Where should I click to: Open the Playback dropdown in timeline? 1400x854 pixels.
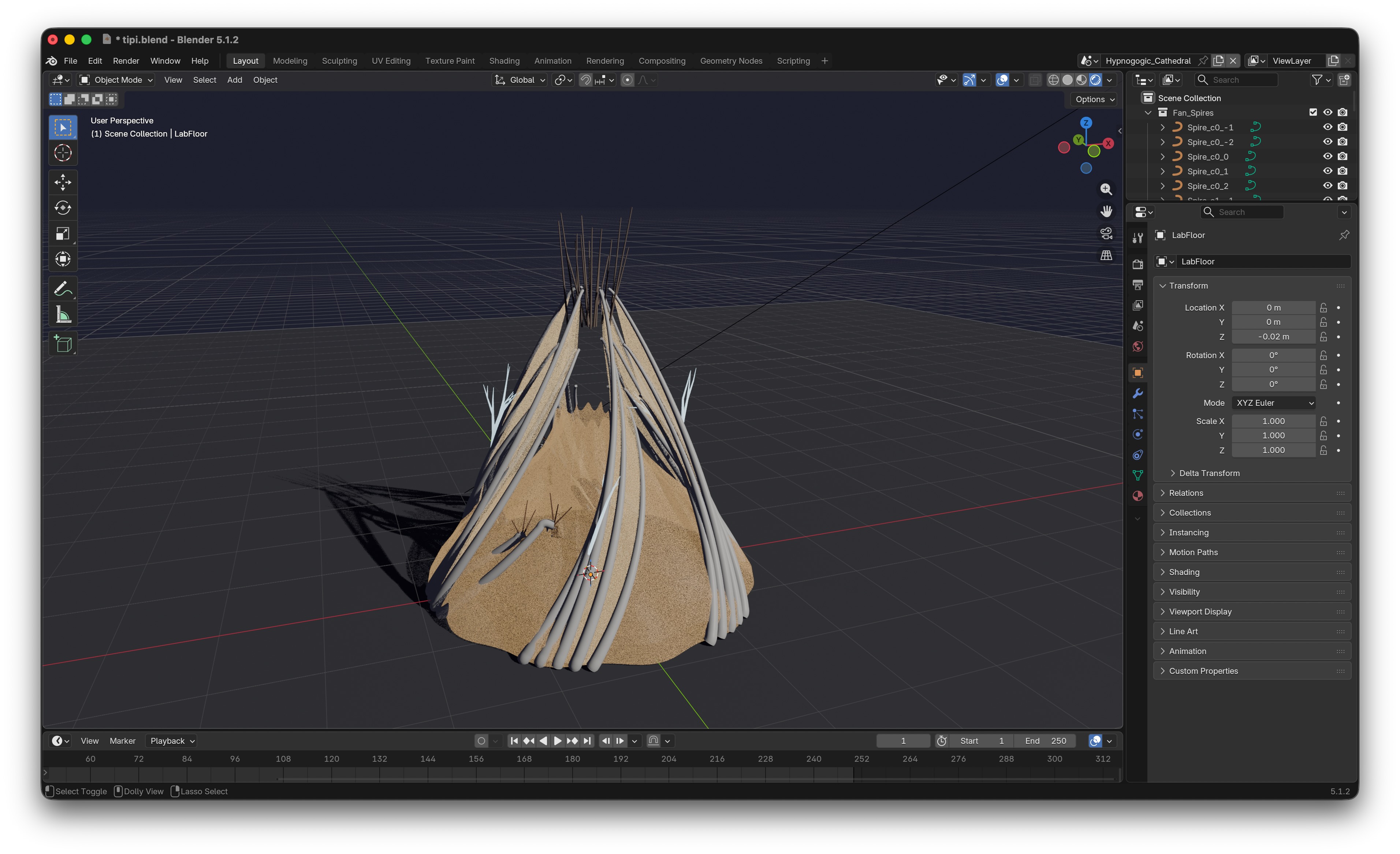click(172, 741)
